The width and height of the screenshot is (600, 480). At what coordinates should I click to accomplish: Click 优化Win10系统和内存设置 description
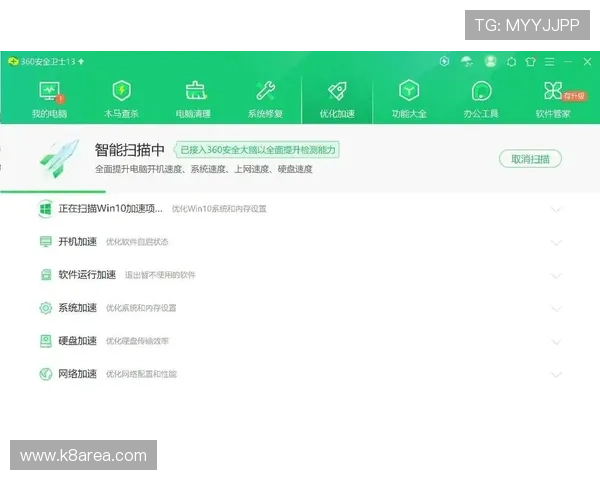pyautogui.click(x=219, y=209)
